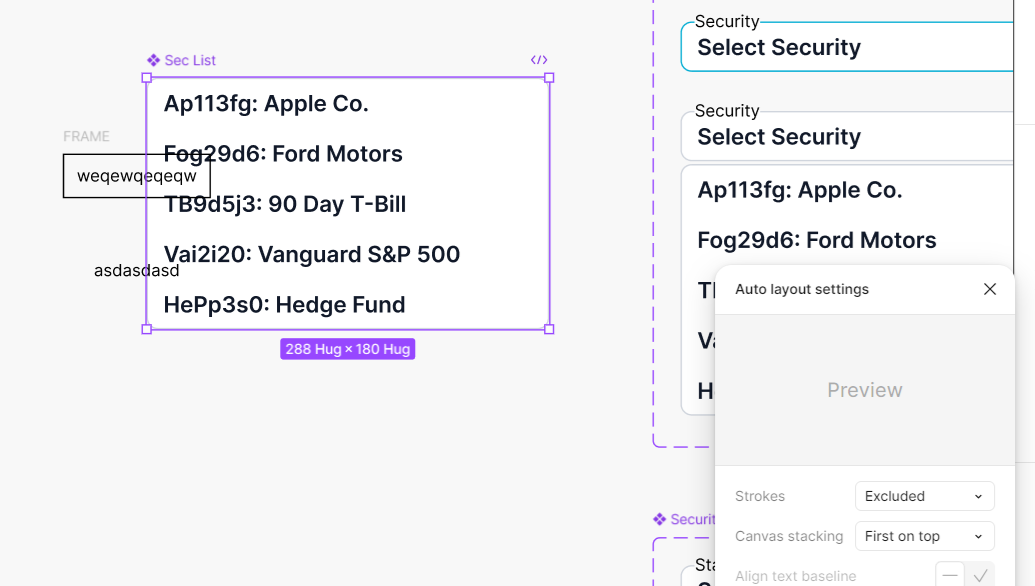Select 'Ap113fg: Apple Co.' in the Sec List frame
Image resolution: width=1035 pixels, height=586 pixels.
pyautogui.click(x=266, y=104)
